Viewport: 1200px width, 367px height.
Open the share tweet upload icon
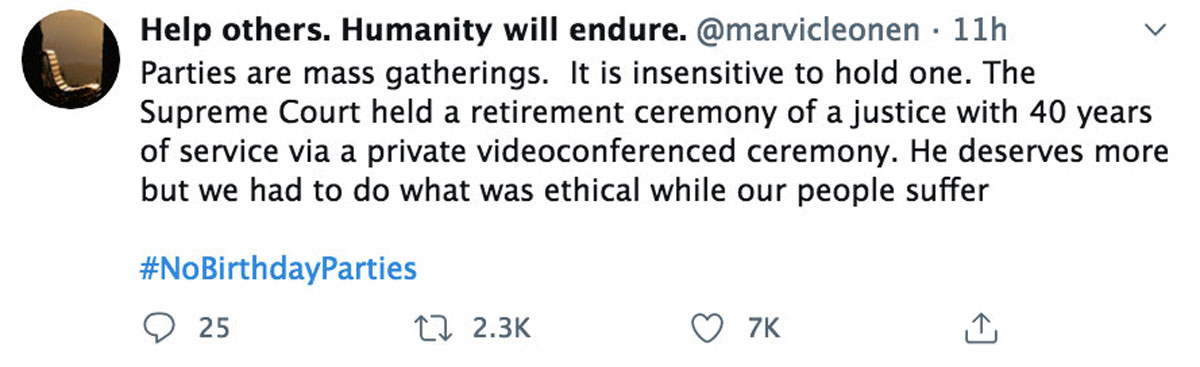(x=981, y=327)
